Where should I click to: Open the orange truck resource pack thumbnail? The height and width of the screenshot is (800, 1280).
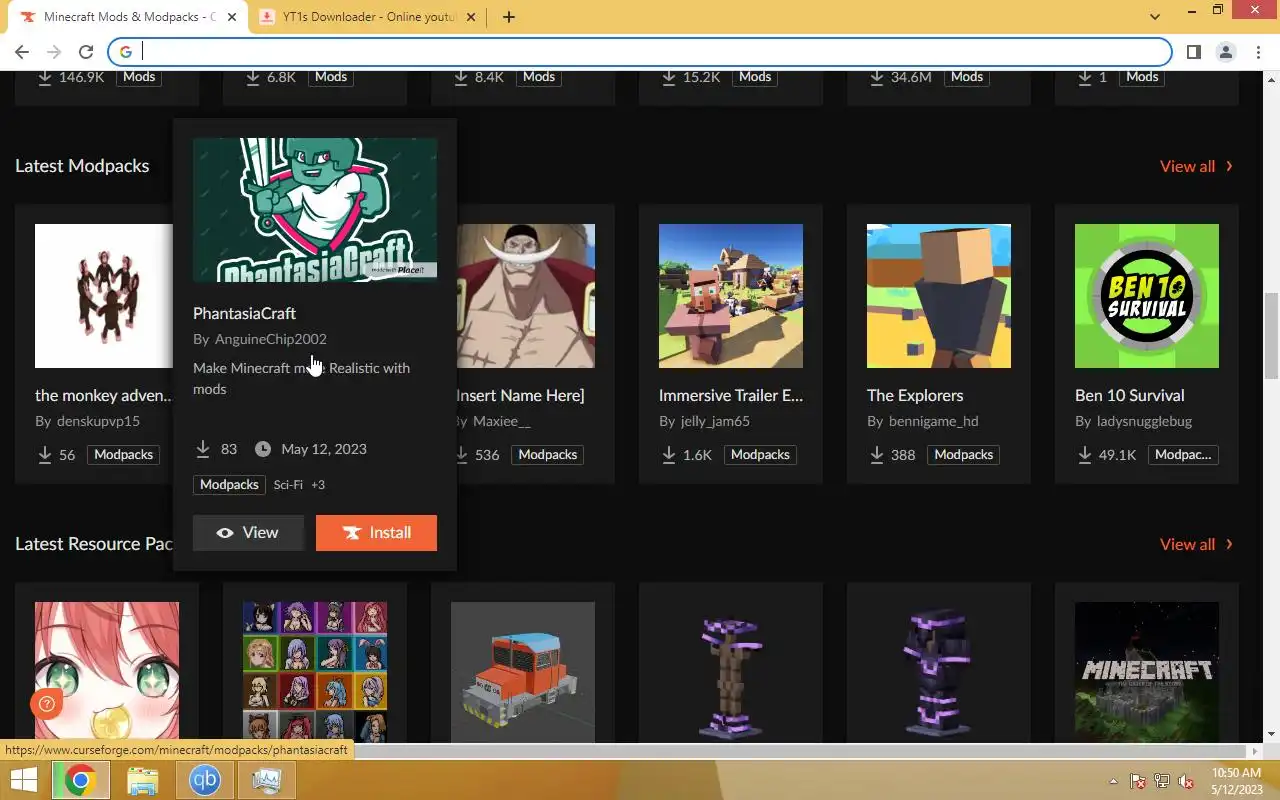(523, 672)
